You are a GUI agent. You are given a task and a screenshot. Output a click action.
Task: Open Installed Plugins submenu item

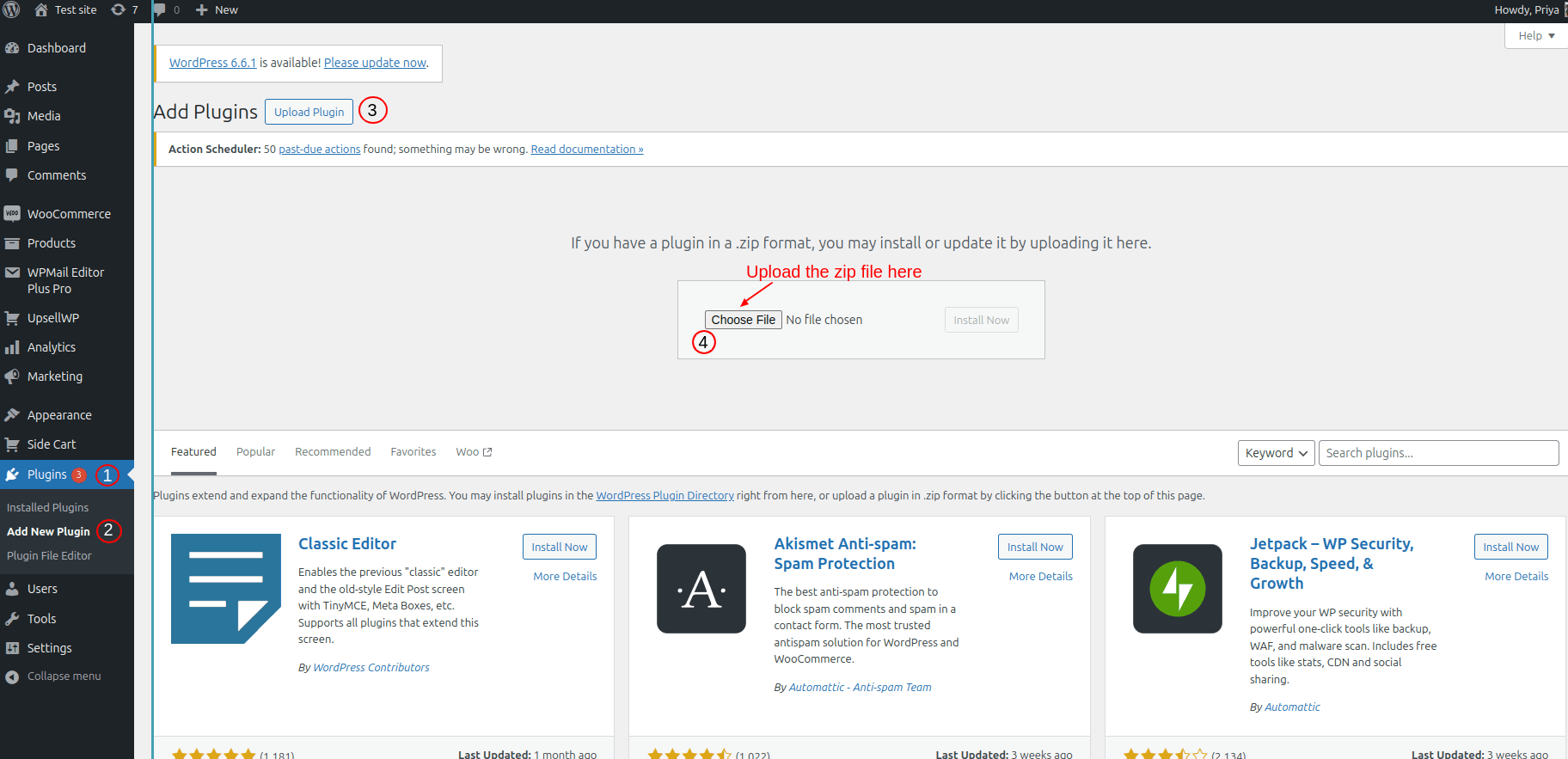[x=48, y=508]
